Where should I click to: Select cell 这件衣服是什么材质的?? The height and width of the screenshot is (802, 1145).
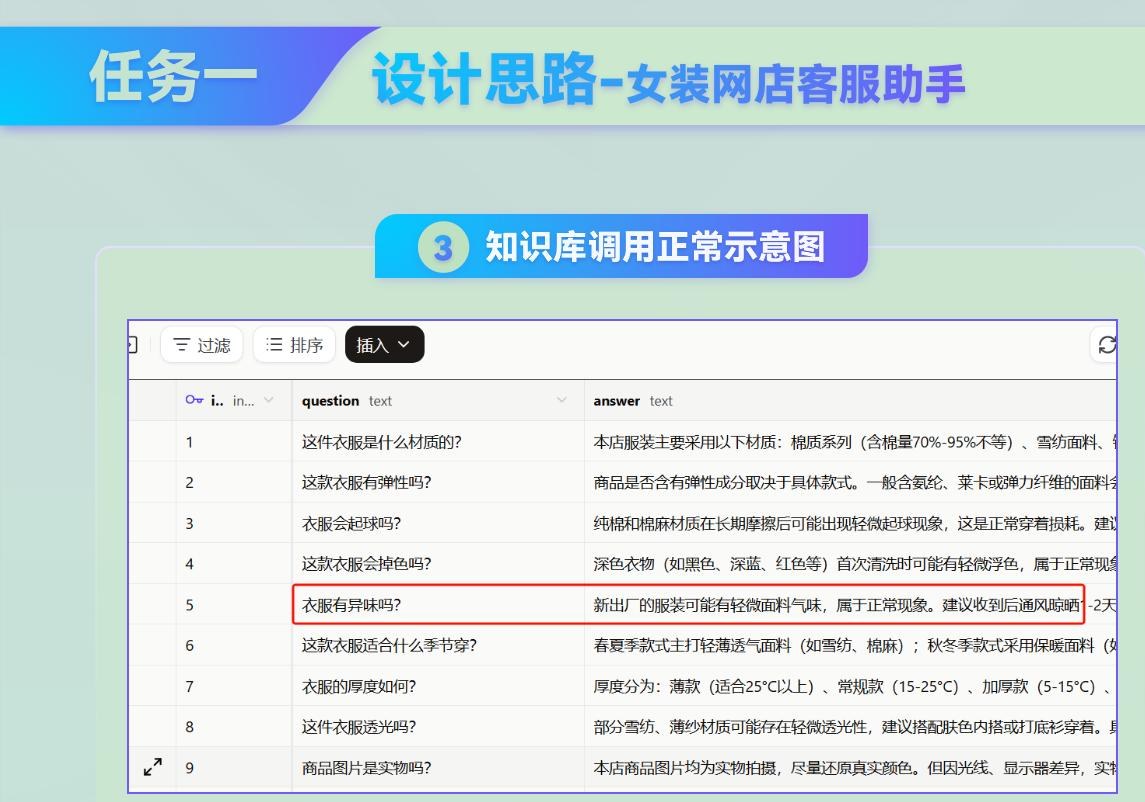438,441
